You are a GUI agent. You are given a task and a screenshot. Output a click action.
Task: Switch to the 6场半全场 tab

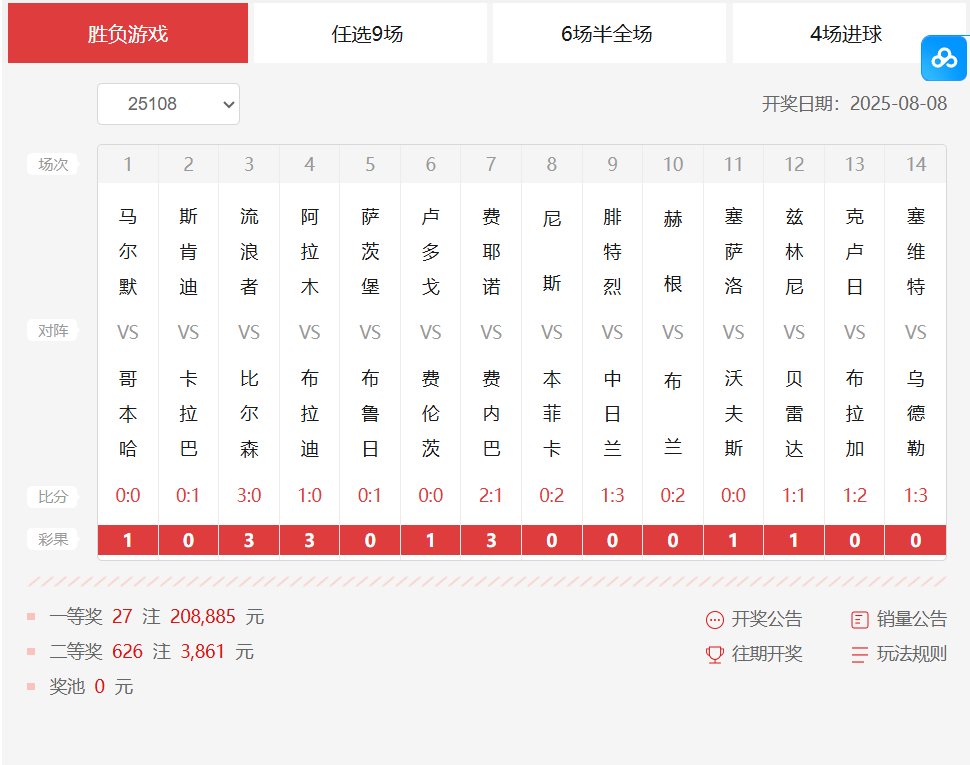pyautogui.click(x=609, y=33)
